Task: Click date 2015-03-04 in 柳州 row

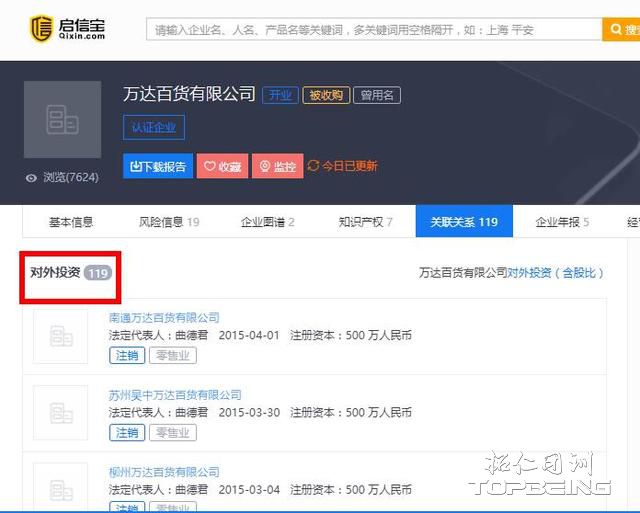Action: (x=249, y=490)
